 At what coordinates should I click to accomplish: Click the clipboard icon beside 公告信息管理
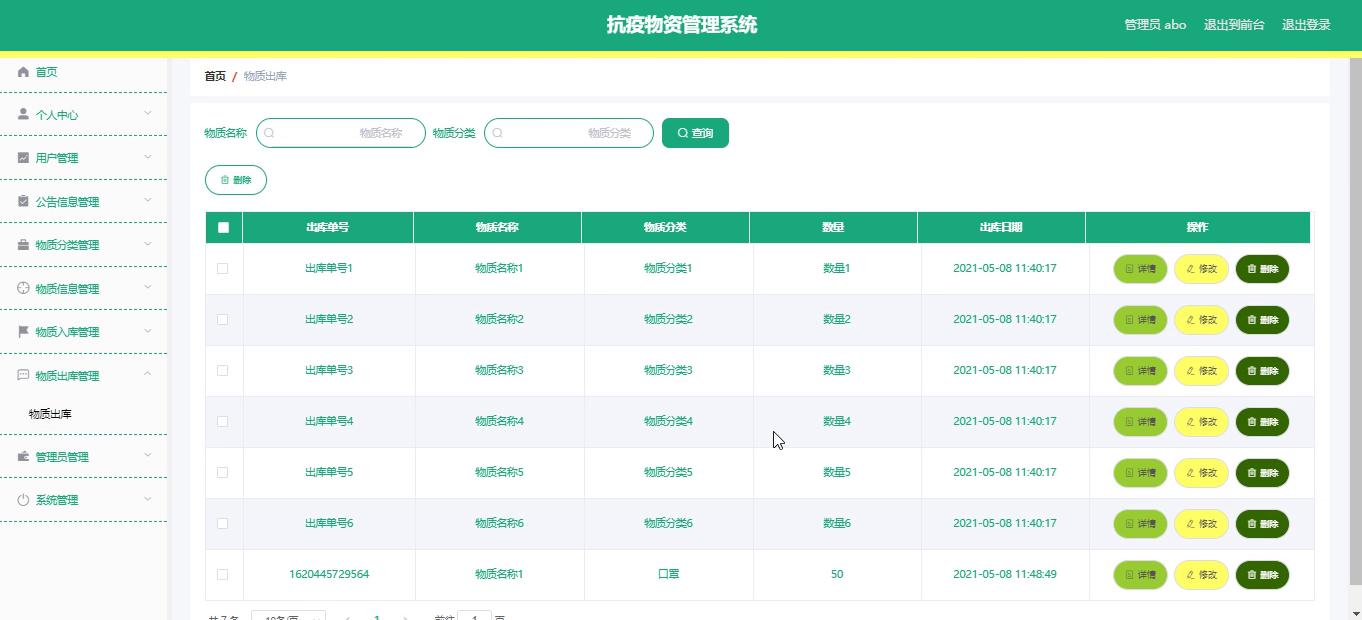click(24, 201)
